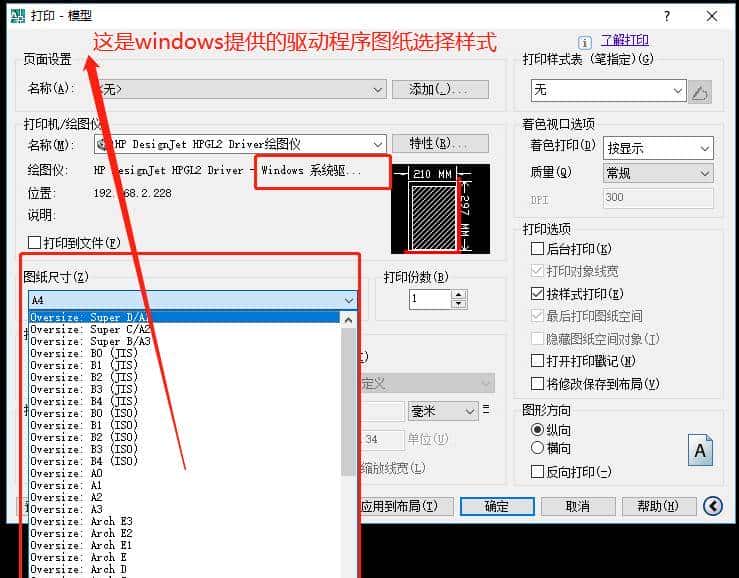Click the paper list scrollbar thumb
The image size is (739, 578).
348,402
